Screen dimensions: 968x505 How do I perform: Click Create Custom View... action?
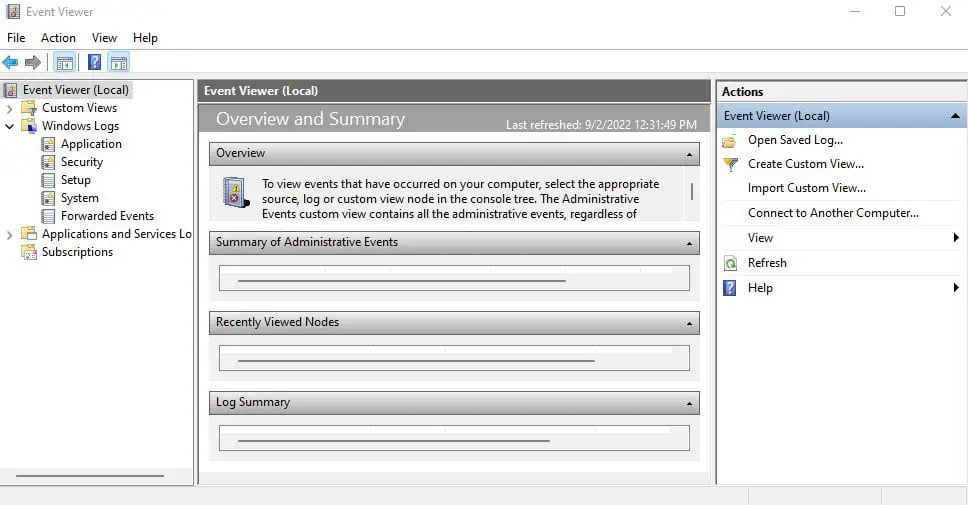[x=806, y=164]
